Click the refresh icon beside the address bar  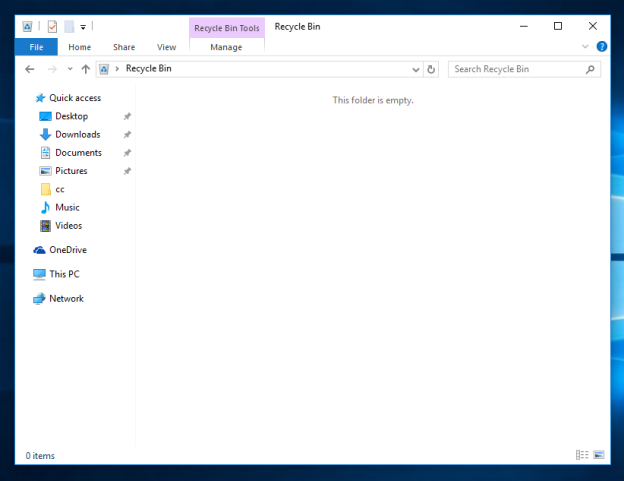pyautogui.click(x=431, y=69)
